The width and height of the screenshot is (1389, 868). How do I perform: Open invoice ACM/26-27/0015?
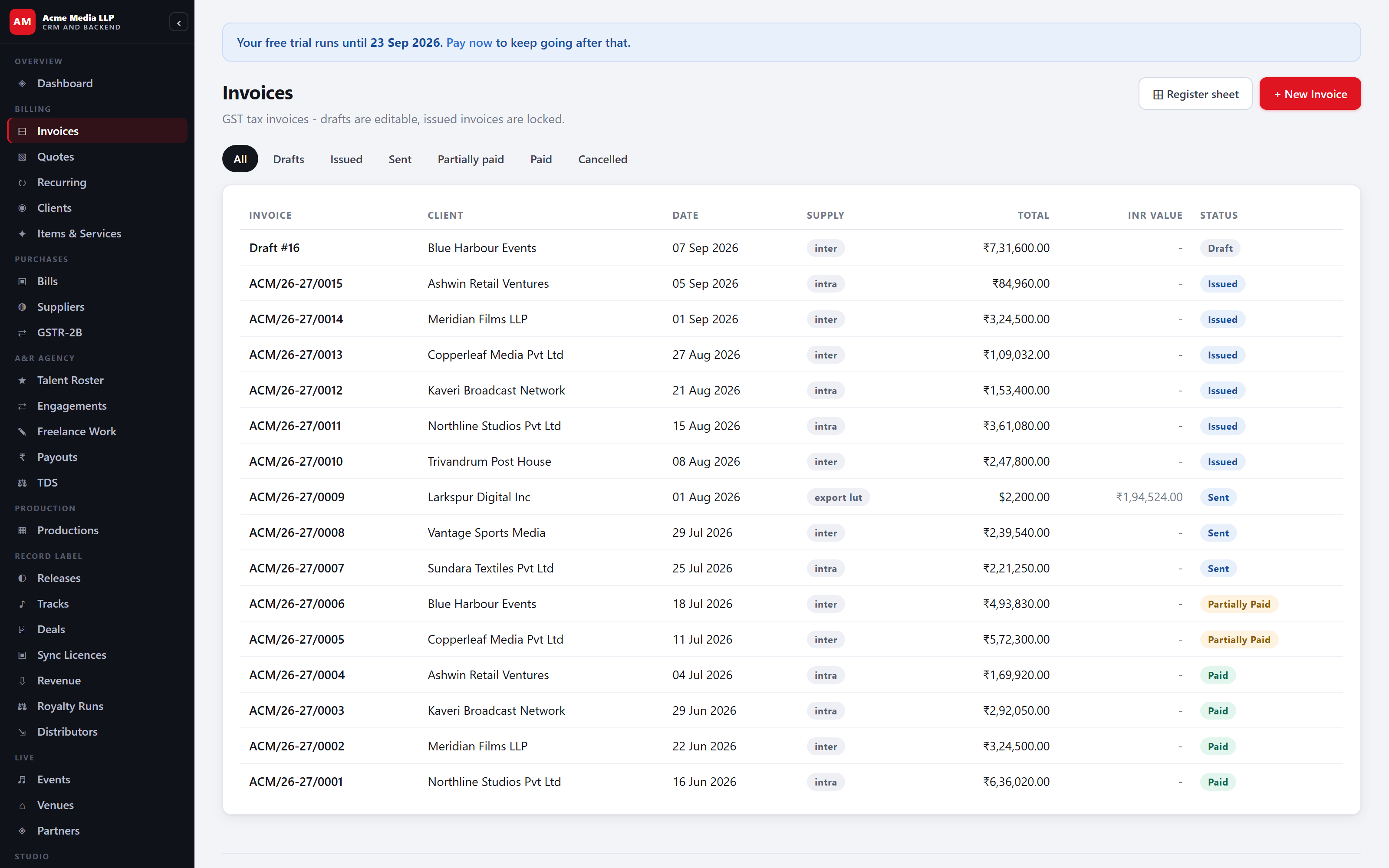[x=296, y=283]
